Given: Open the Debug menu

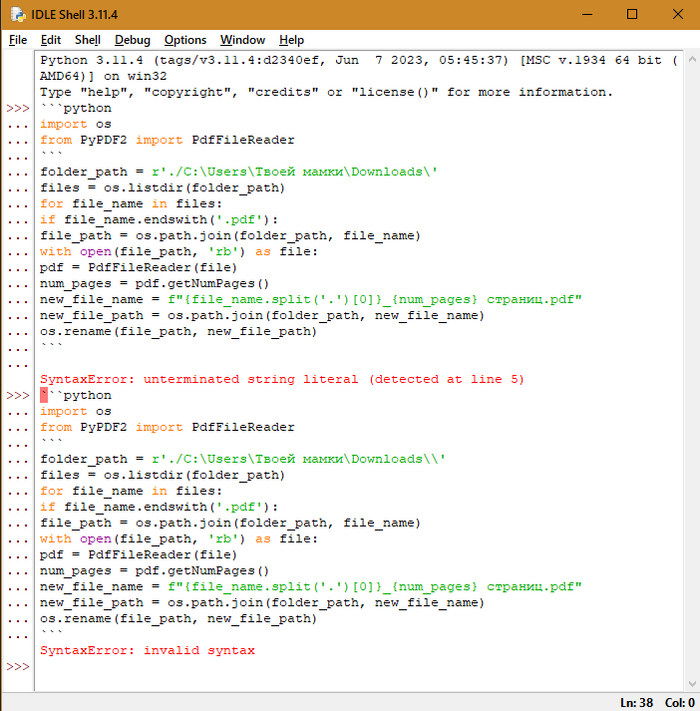Looking at the screenshot, I should [x=132, y=40].
